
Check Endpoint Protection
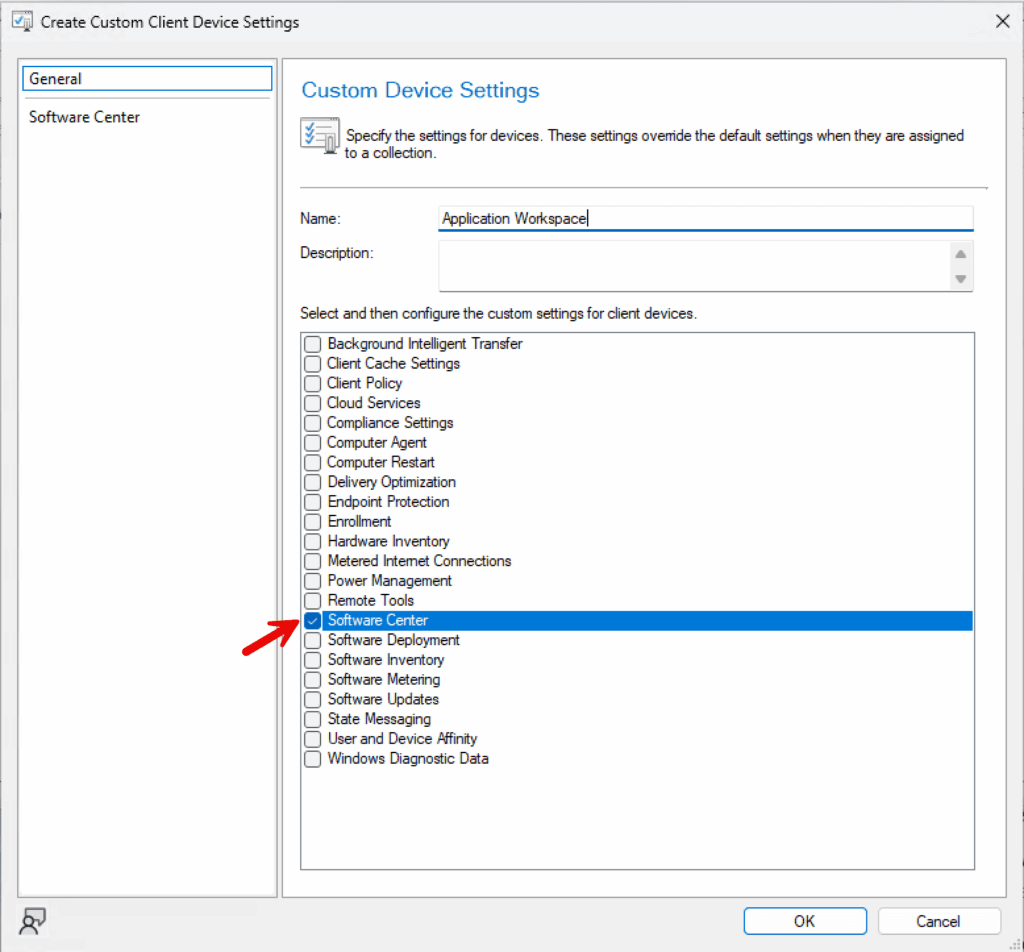coord(313,502)
